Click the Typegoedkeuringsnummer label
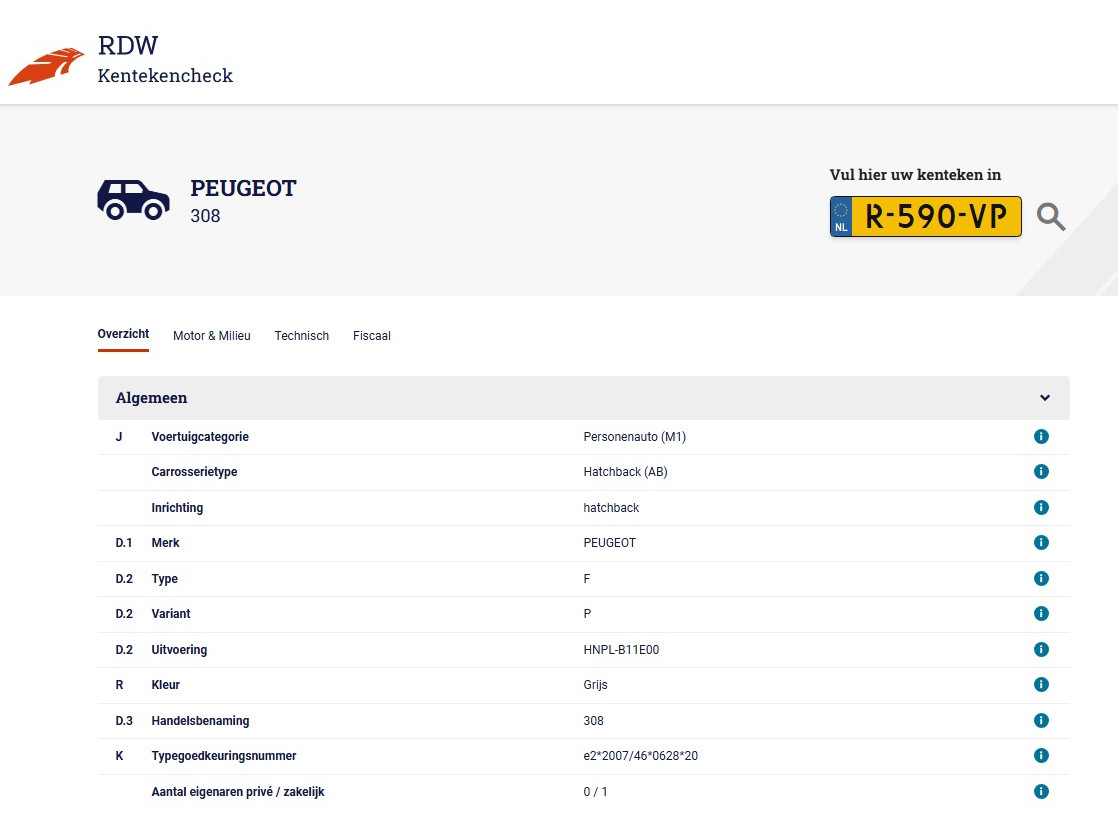The width and height of the screenshot is (1118, 838). (x=224, y=756)
